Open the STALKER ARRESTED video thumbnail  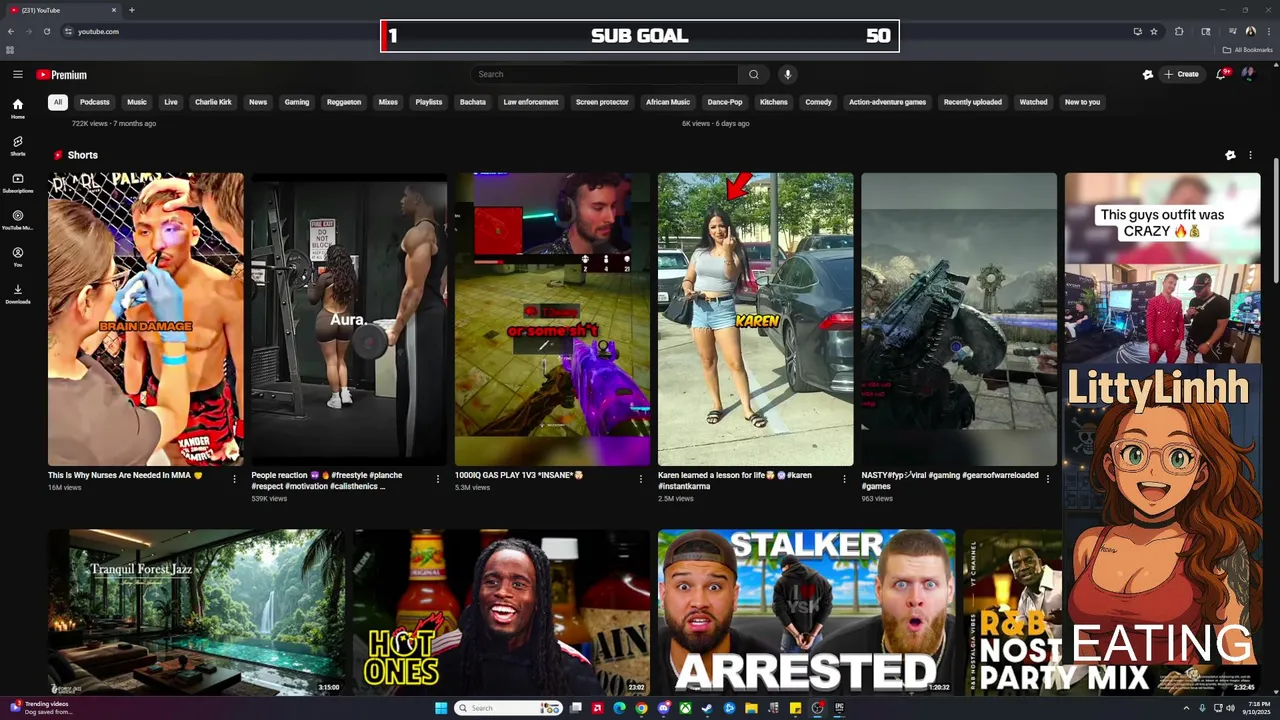click(x=806, y=612)
